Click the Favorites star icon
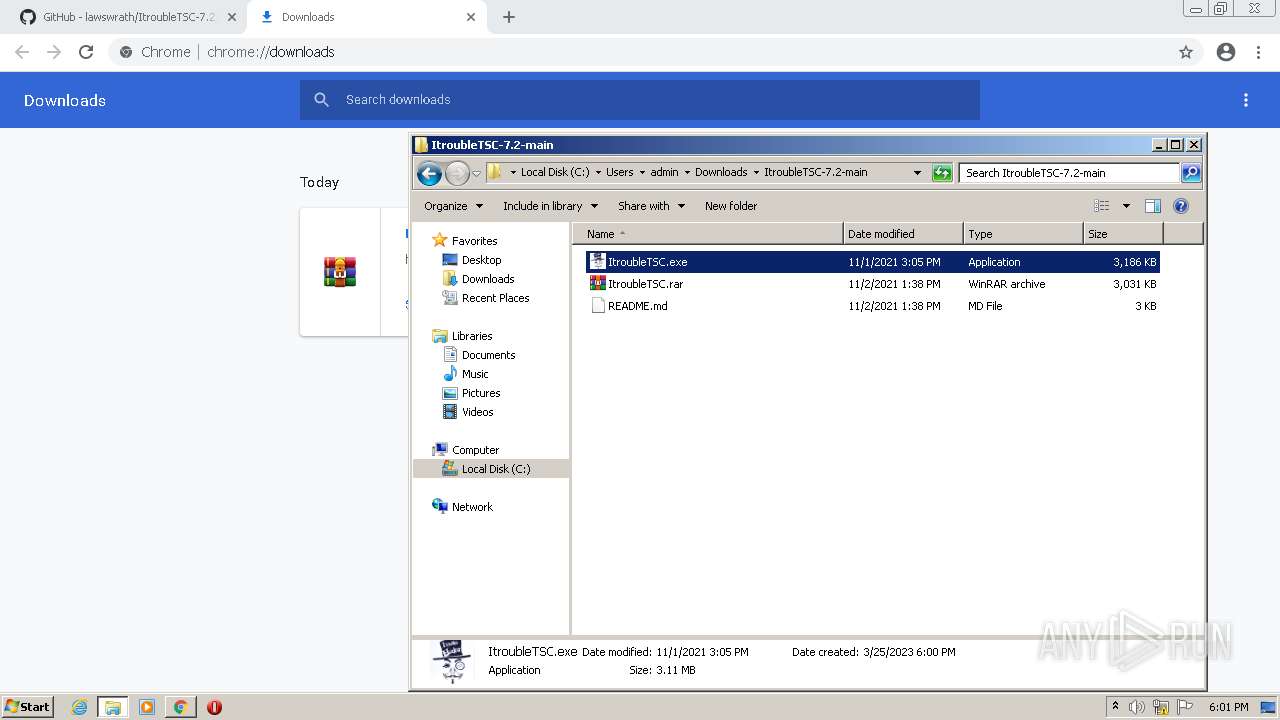 (440, 241)
